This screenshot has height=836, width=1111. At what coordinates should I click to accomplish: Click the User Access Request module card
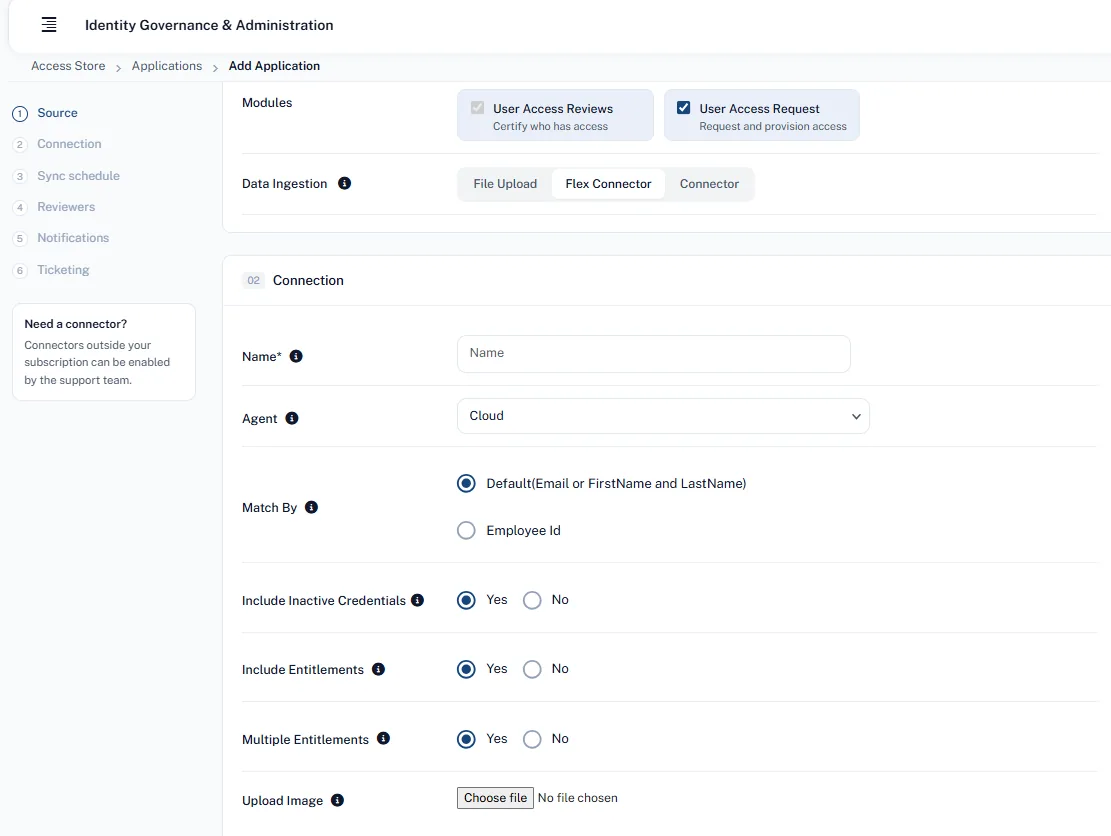(762, 115)
